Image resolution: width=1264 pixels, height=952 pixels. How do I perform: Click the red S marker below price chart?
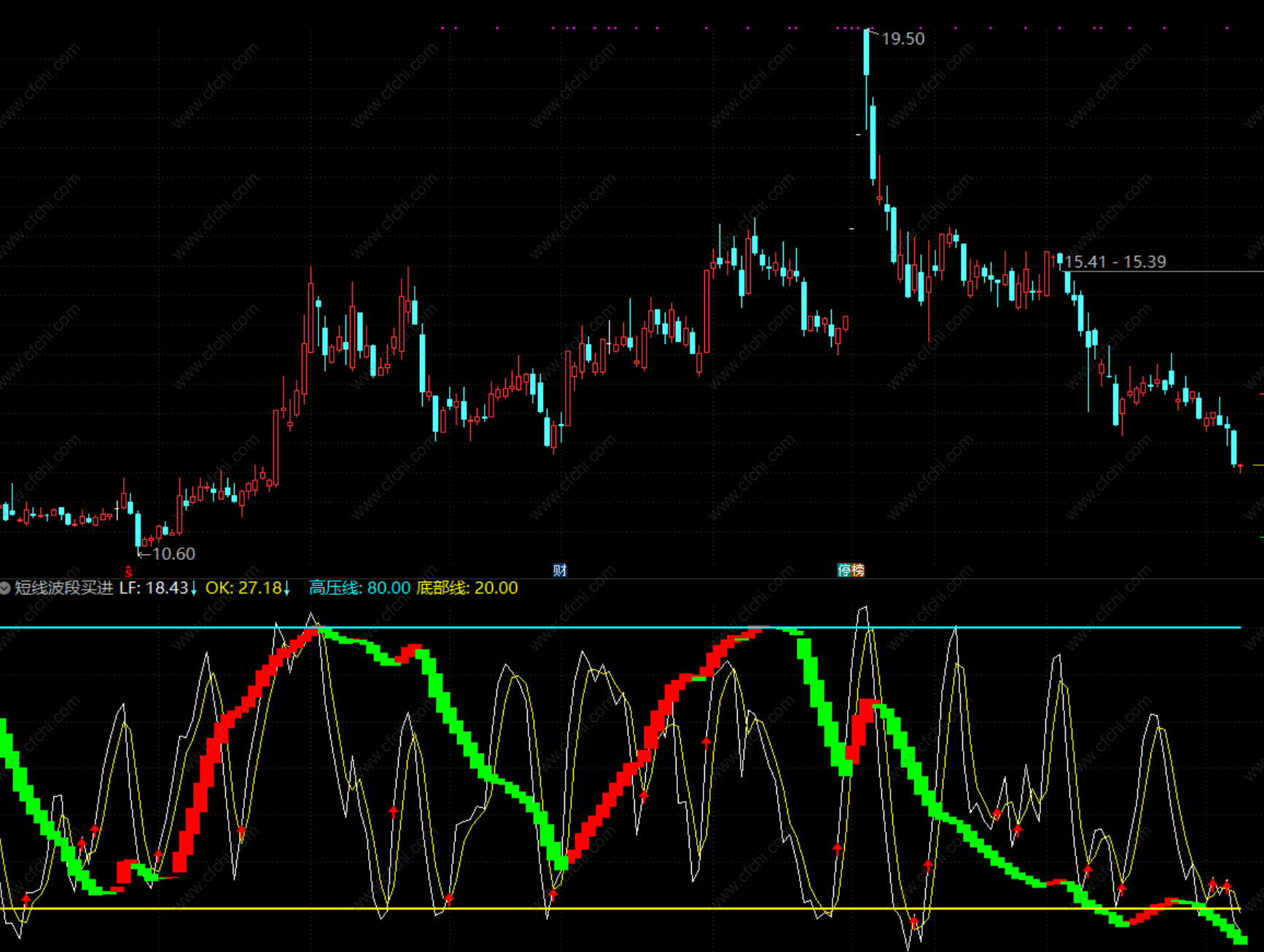[x=128, y=571]
